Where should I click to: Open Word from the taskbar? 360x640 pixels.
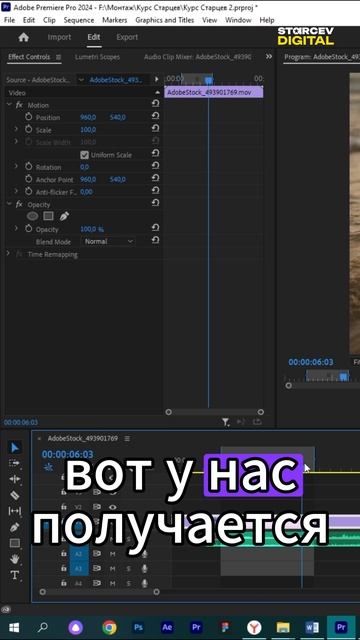(x=312, y=627)
